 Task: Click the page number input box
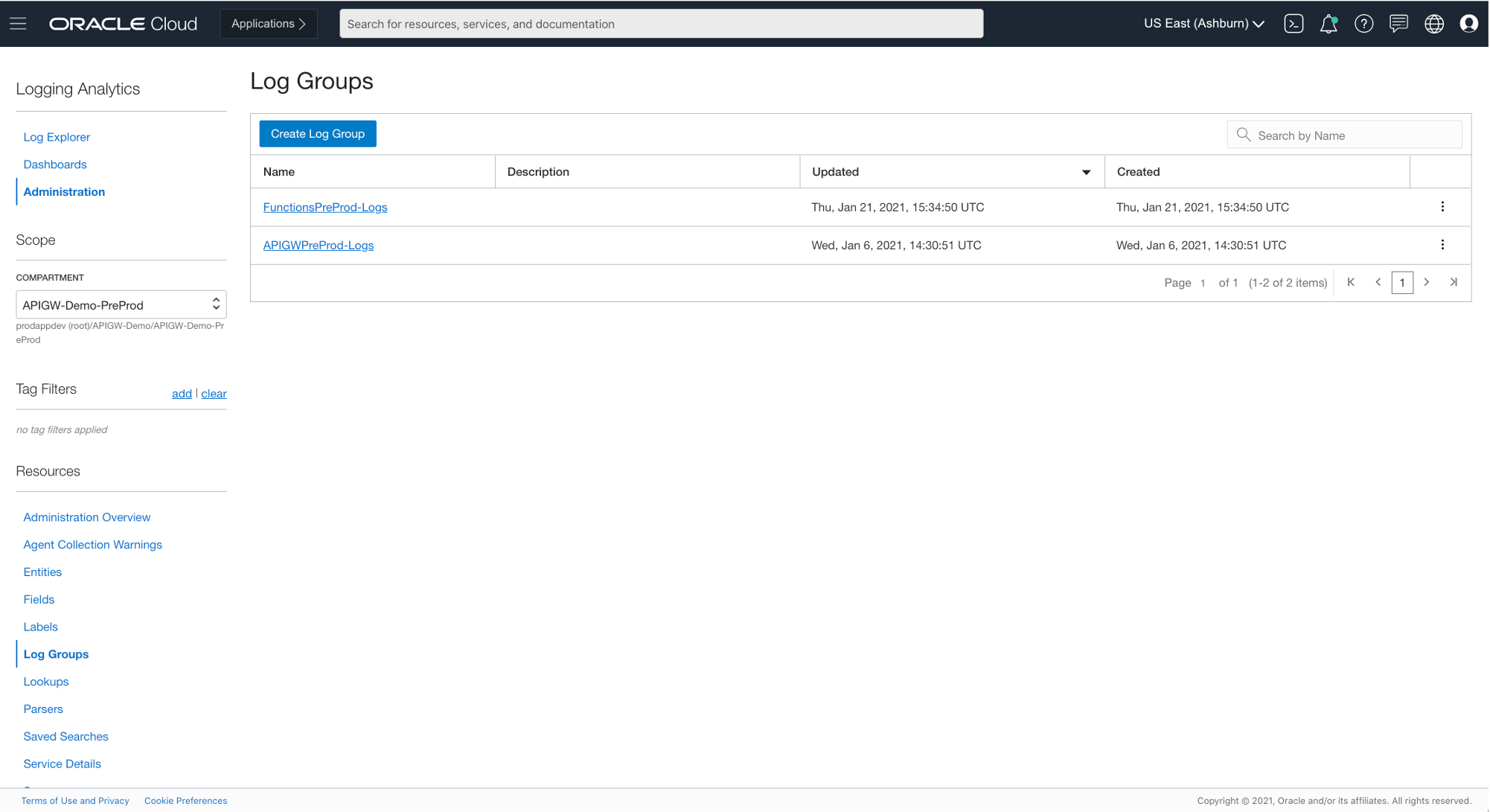(x=1402, y=282)
